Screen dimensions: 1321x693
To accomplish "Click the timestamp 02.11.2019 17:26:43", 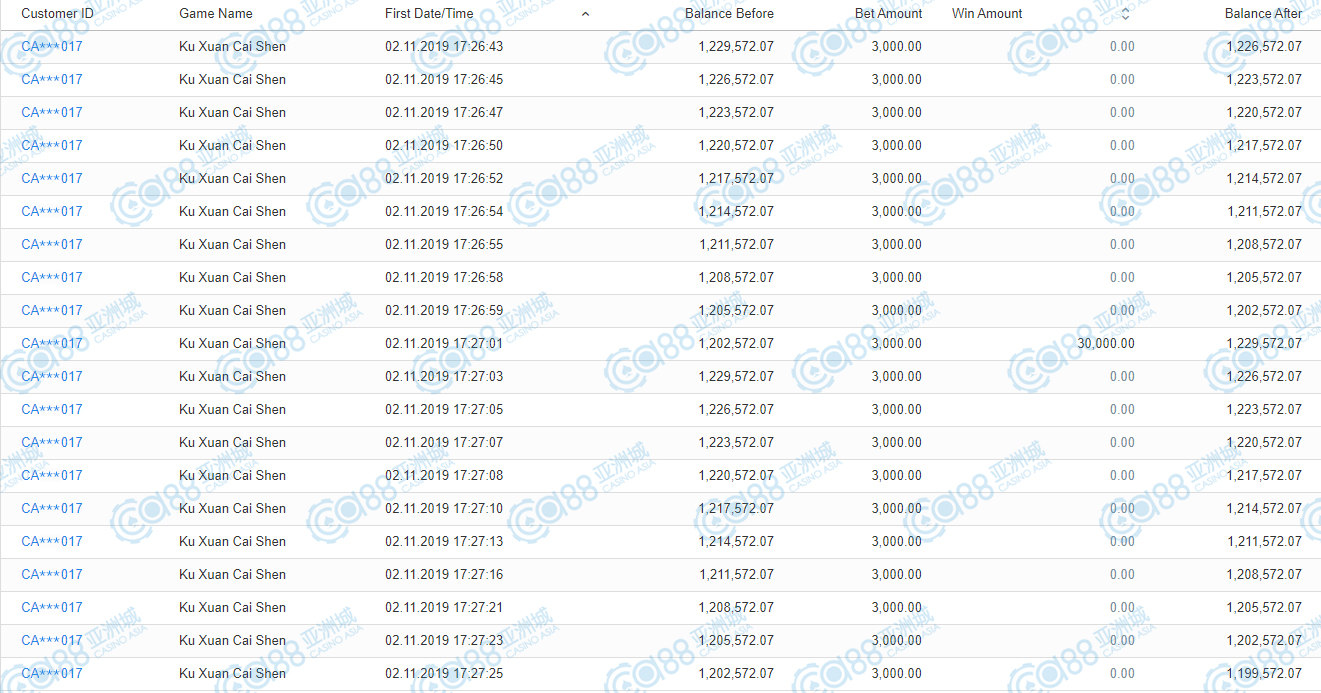I will pyautogui.click(x=444, y=46).
